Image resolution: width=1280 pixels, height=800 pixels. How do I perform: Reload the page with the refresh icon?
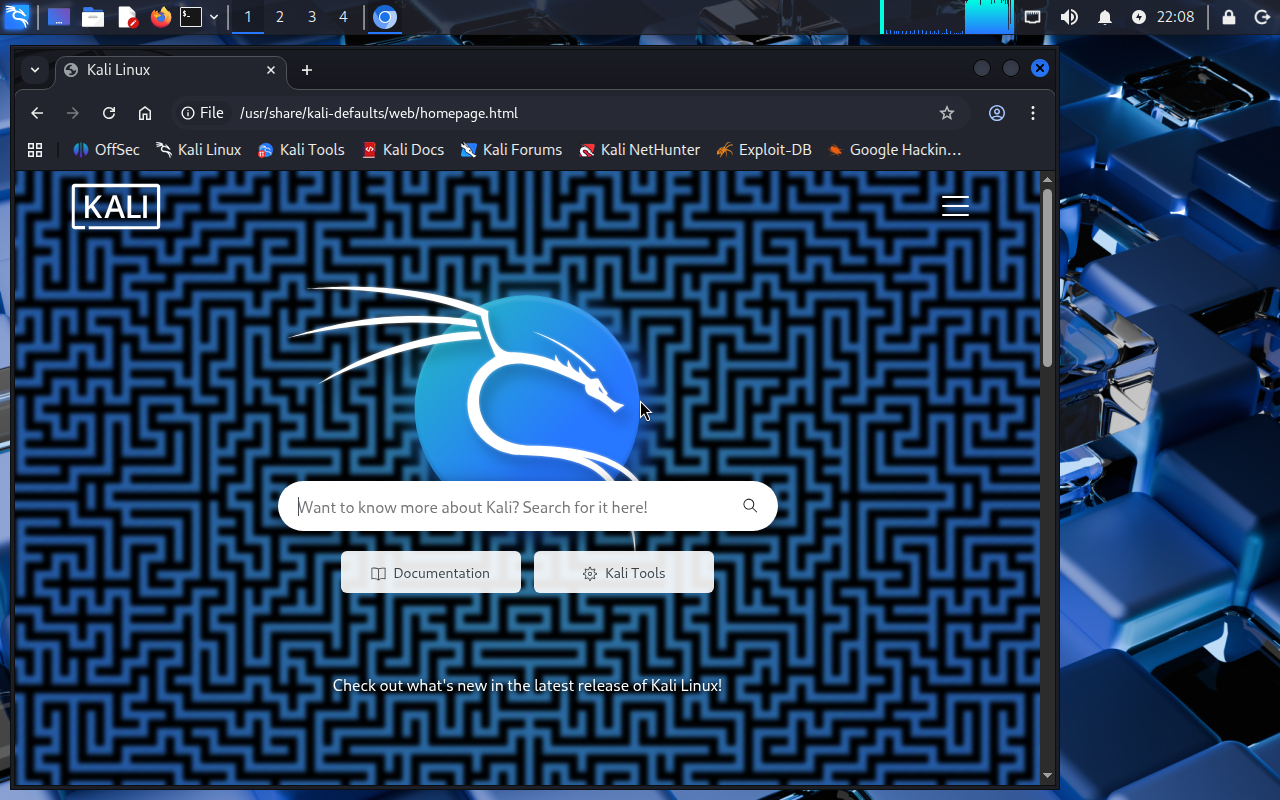109,113
